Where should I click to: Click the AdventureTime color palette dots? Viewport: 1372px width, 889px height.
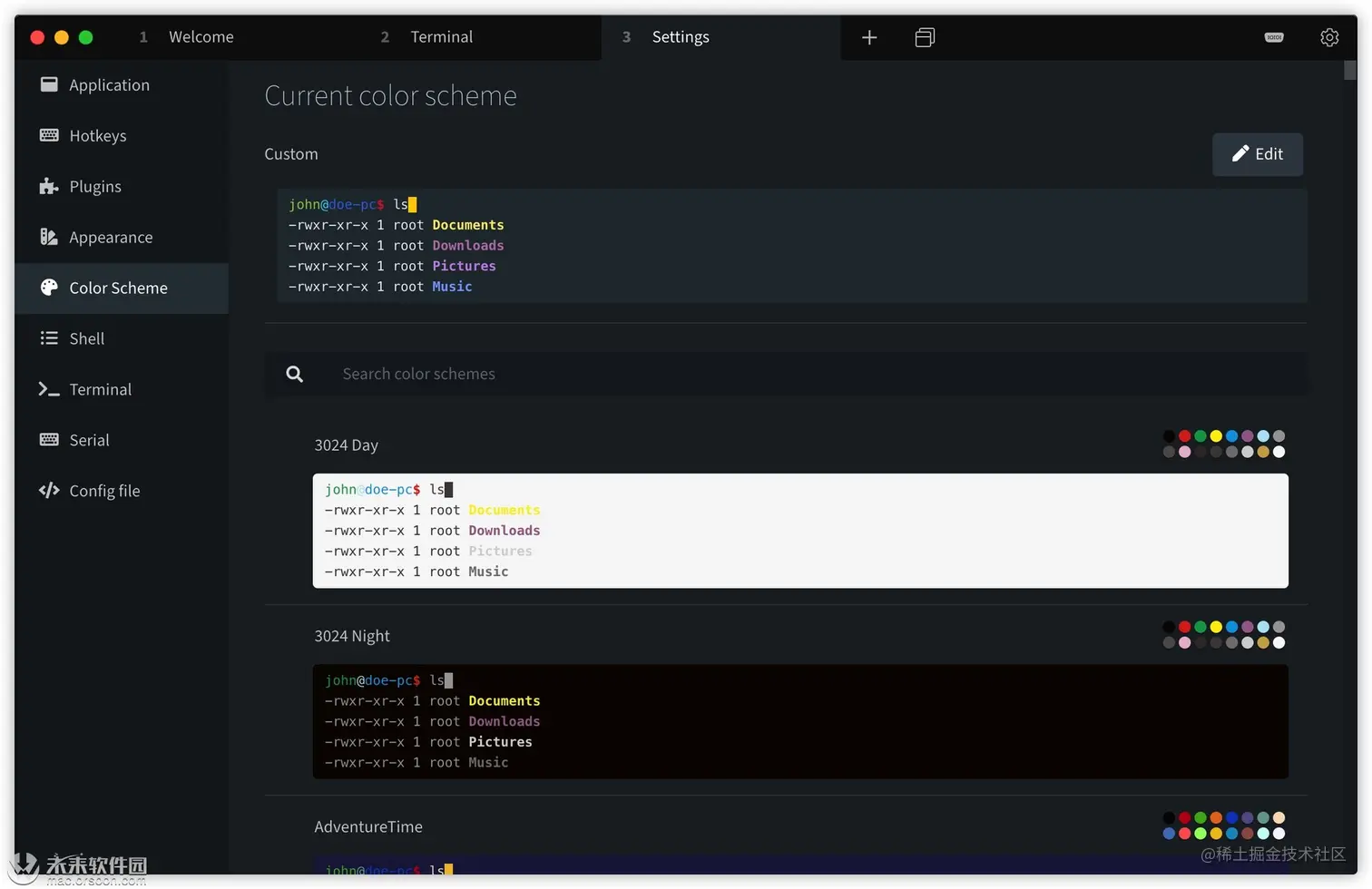[x=1224, y=825]
